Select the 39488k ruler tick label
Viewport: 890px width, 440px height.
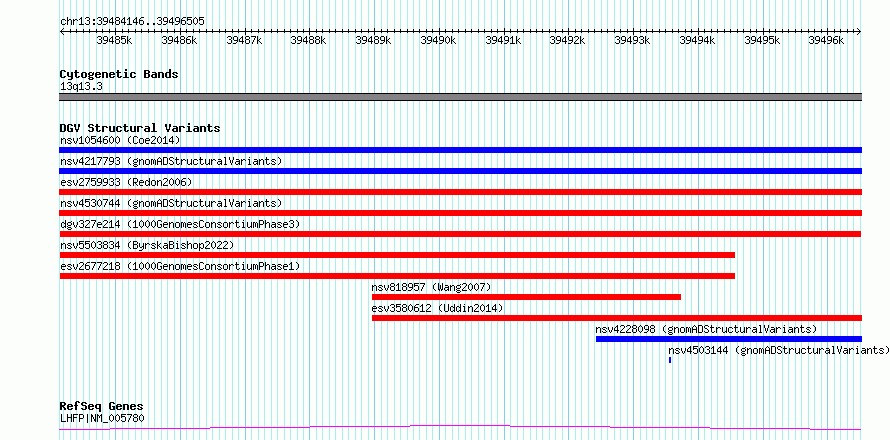(308, 40)
